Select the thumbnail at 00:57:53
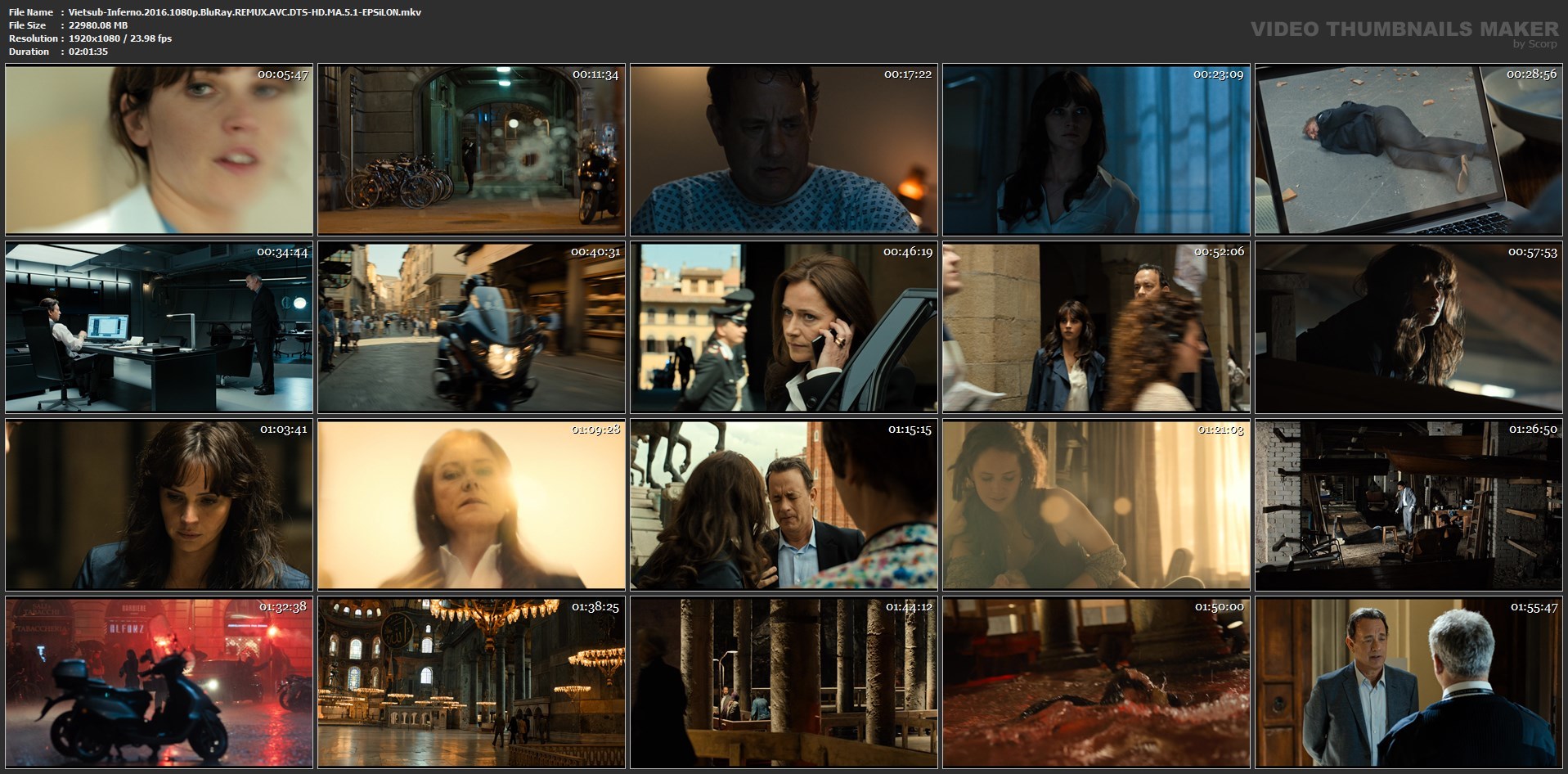 (x=1409, y=327)
